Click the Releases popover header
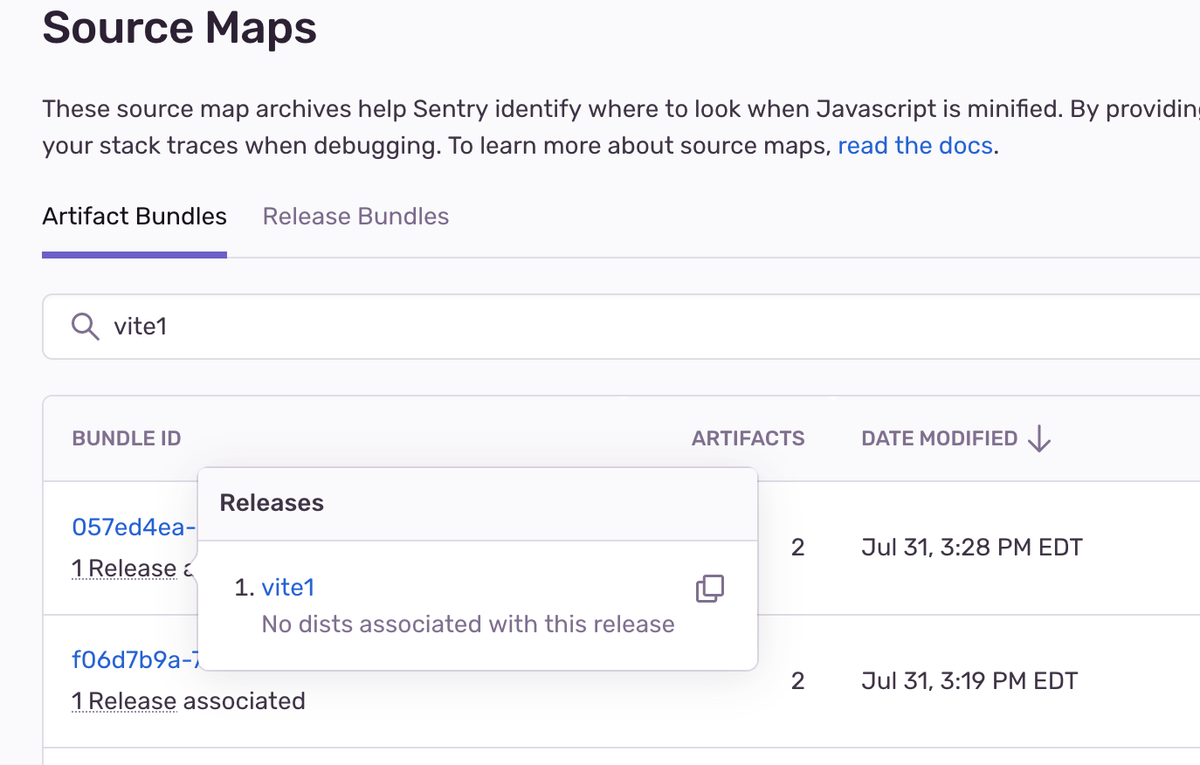Viewport: 1200px width, 765px height. [x=270, y=503]
